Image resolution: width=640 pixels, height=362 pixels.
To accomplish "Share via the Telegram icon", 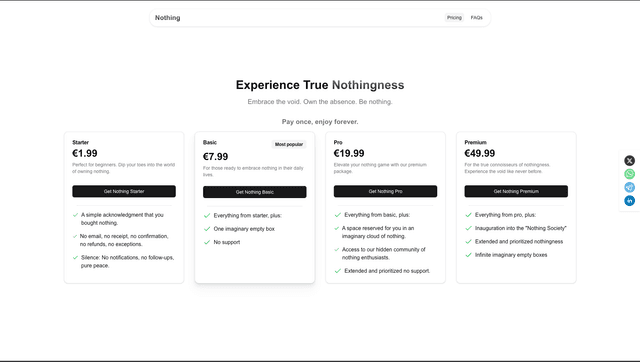I will (x=629, y=187).
